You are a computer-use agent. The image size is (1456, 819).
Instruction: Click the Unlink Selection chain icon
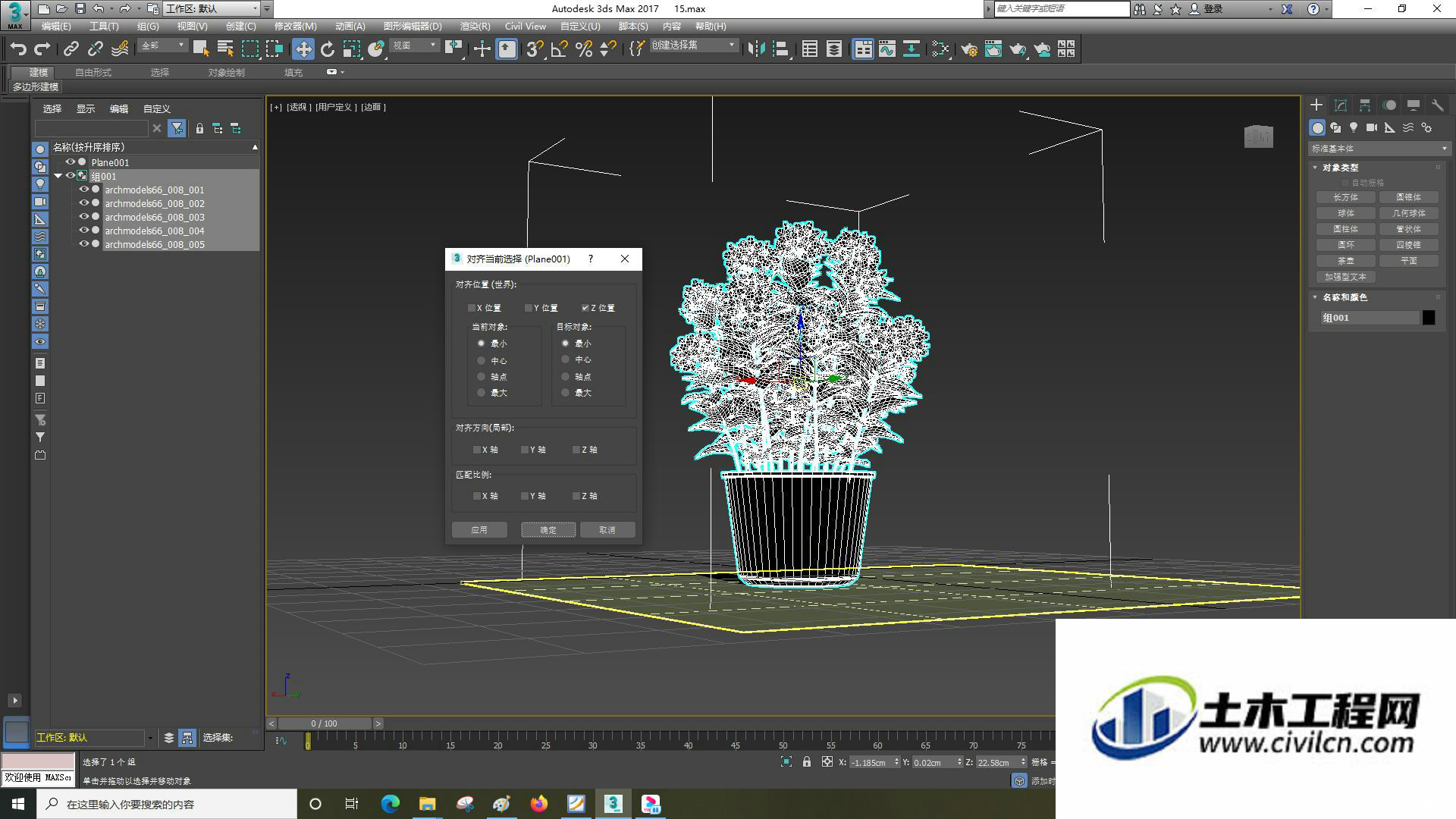tap(96, 49)
